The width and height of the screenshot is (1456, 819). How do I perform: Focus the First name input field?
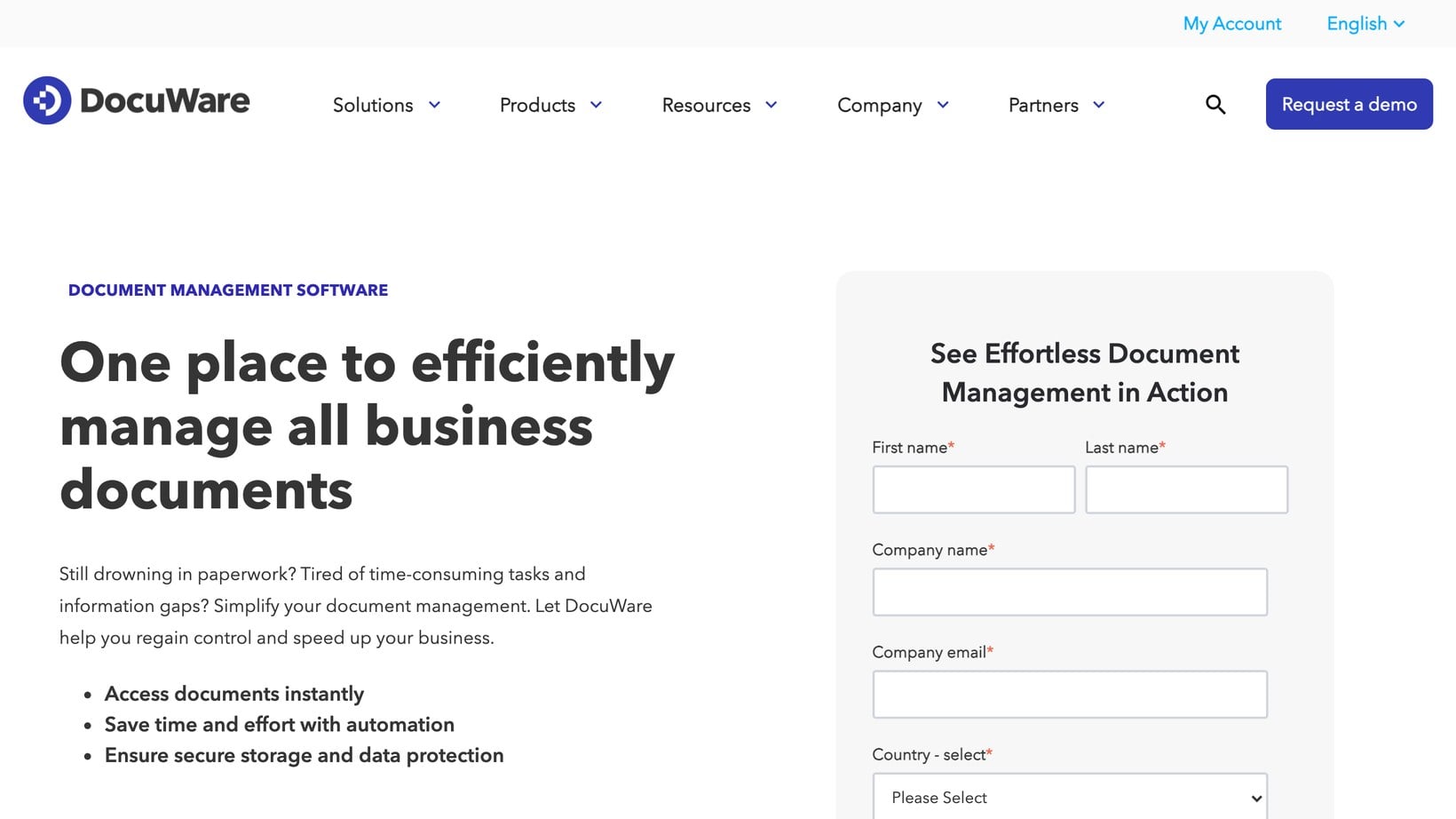coord(974,489)
